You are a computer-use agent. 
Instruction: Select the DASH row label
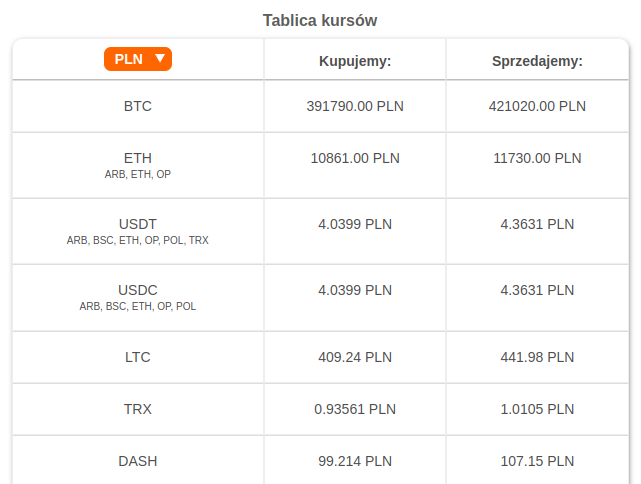[x=138, y=461]
